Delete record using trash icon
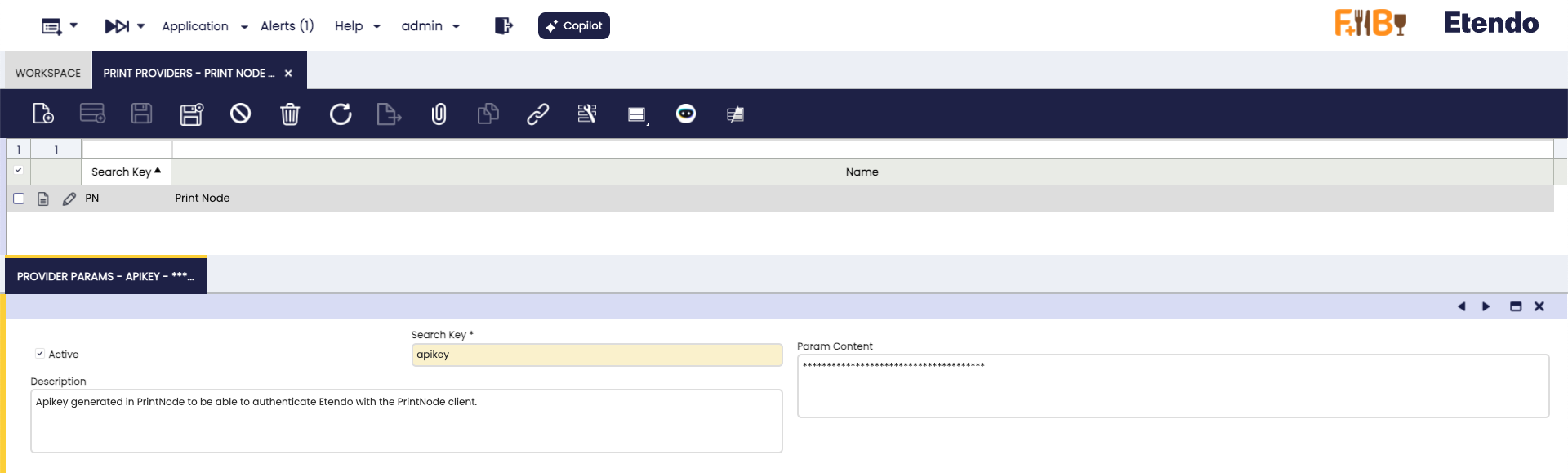The height and width of the screenshot is (473, 1568). tap(290, 114)
